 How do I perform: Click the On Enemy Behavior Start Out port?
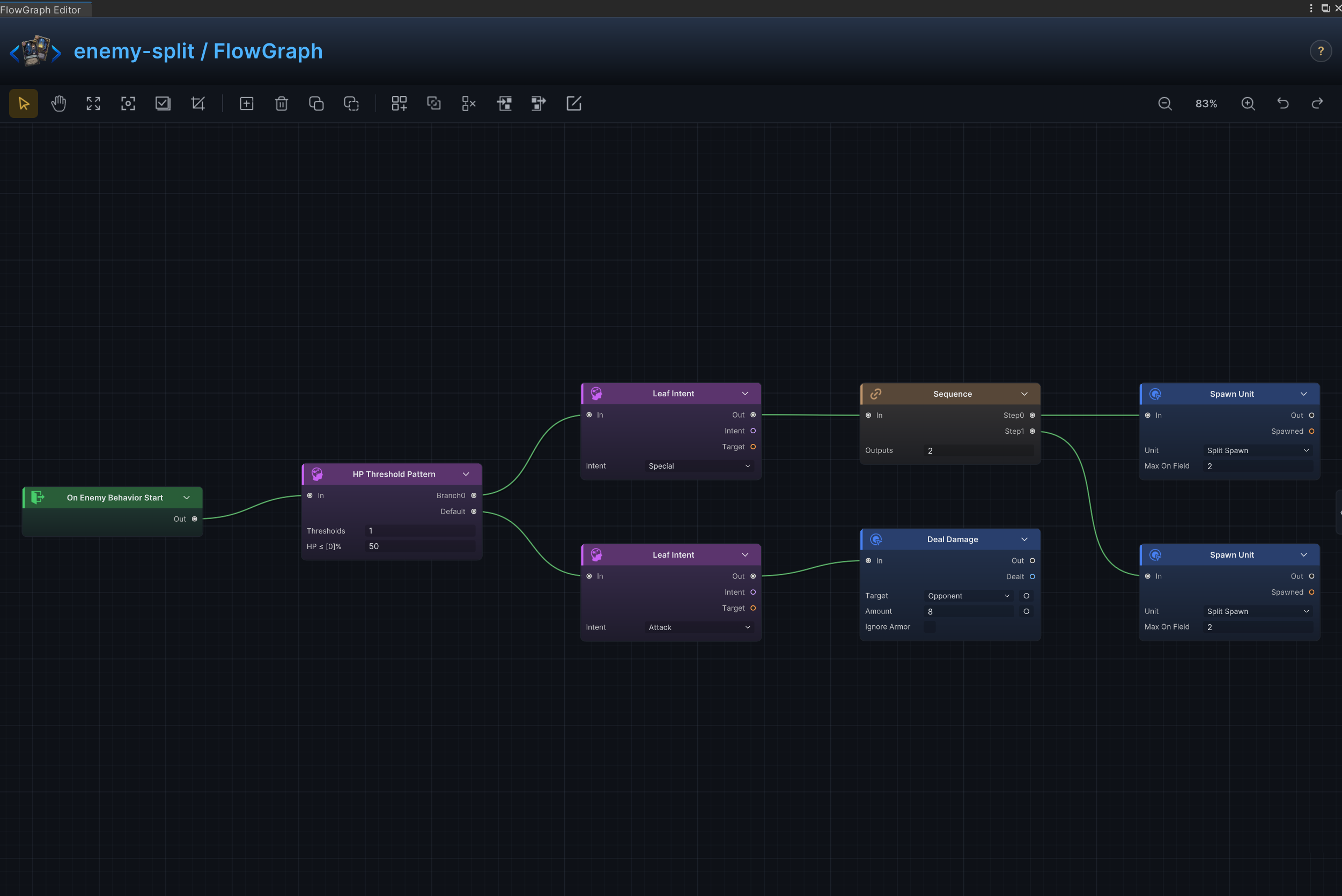[x=194, y=519]
